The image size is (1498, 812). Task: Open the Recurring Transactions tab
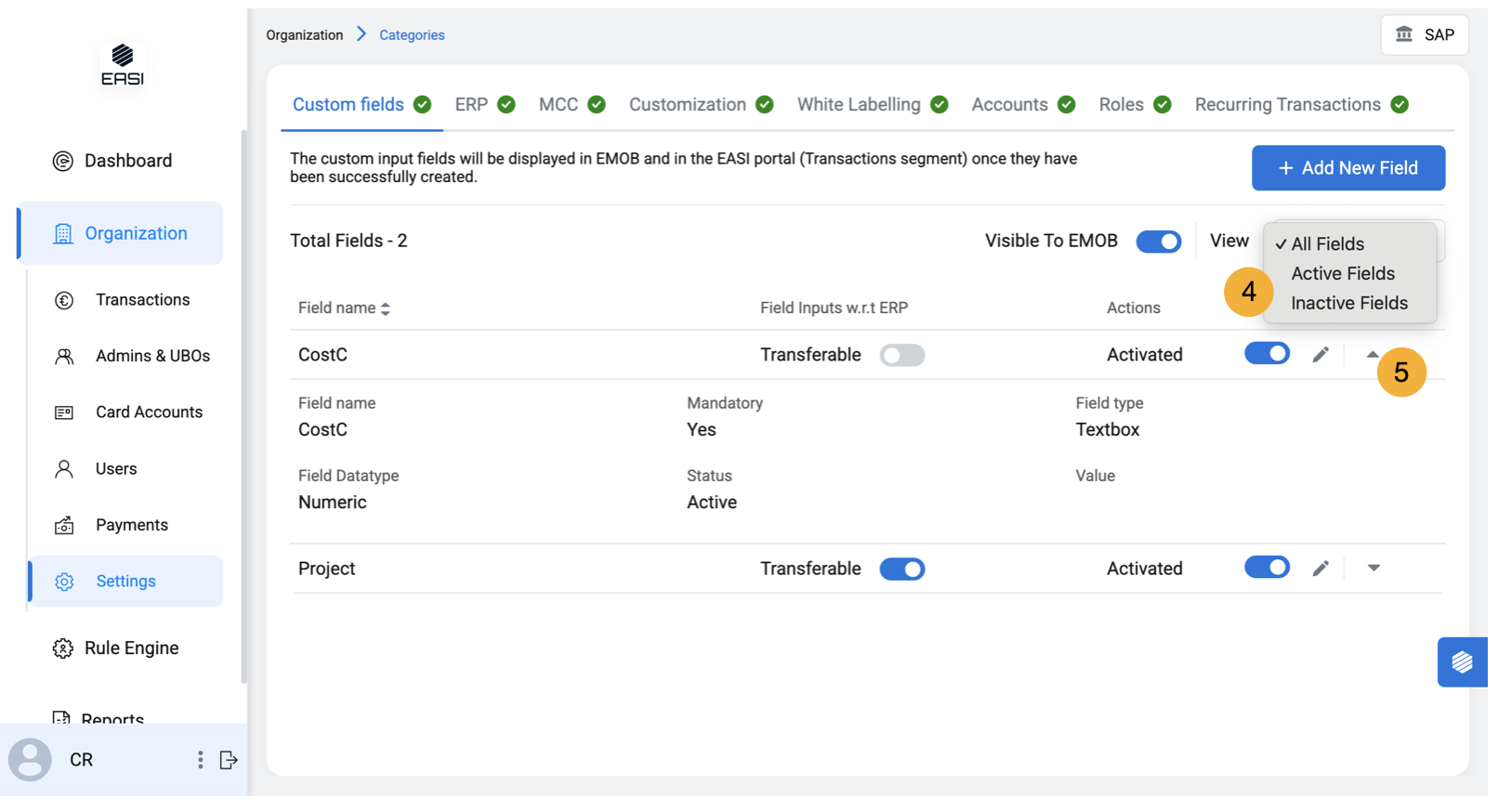click(1287, 105)
